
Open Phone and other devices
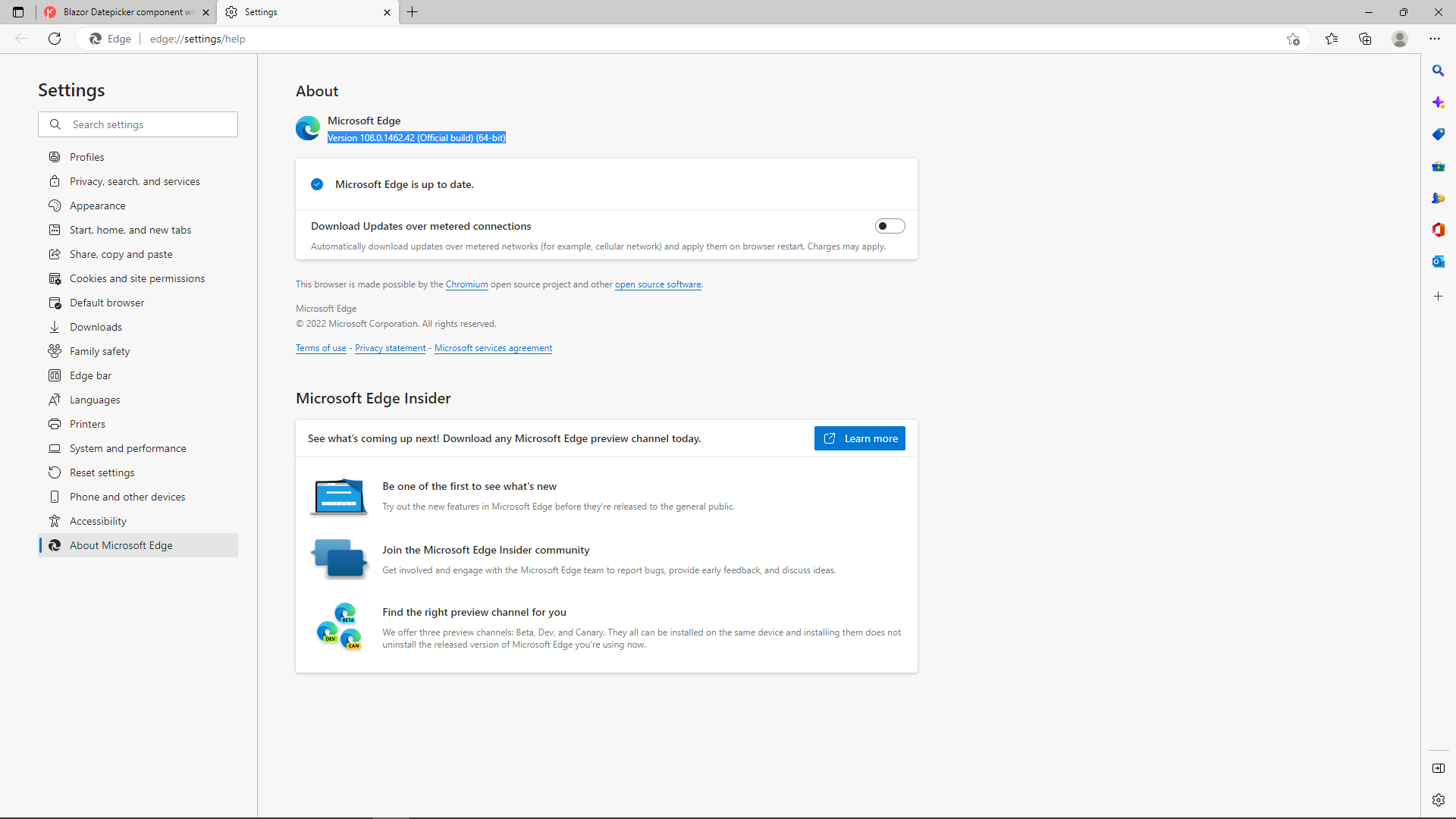pos(138,497)
